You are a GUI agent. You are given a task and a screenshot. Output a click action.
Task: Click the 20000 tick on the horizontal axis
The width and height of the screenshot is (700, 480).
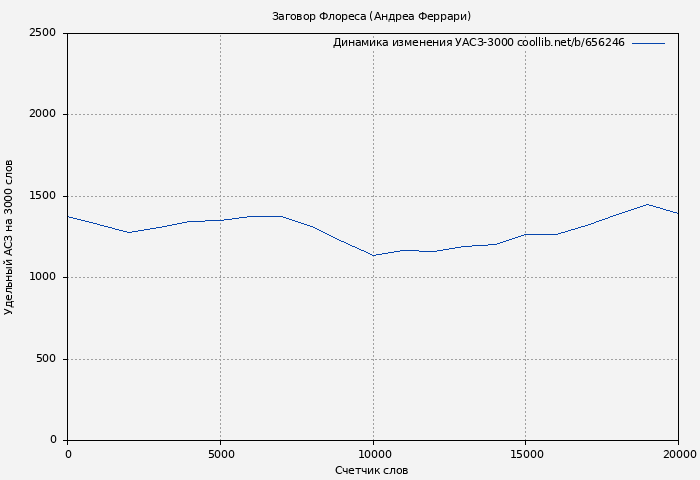pos(678,454)
